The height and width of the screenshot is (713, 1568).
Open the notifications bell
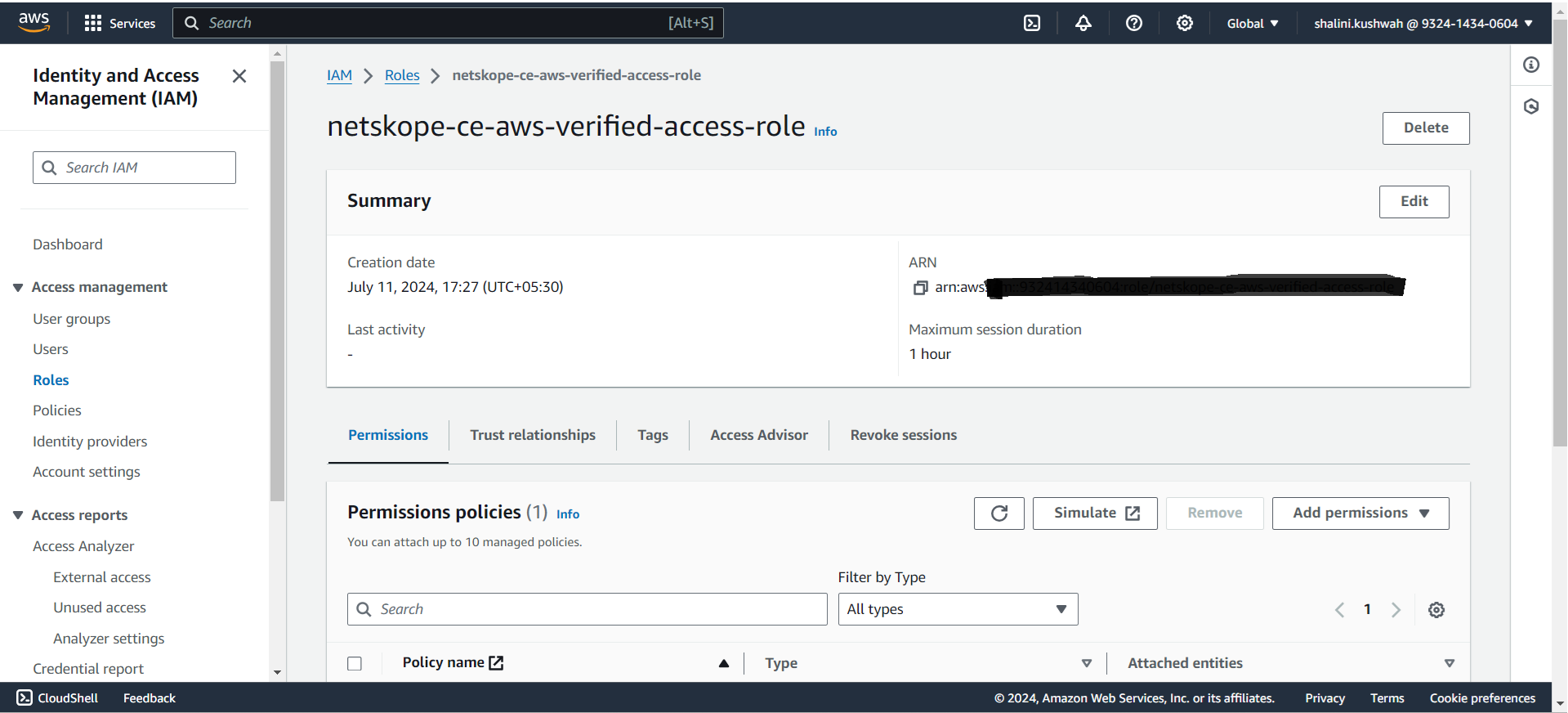click(x=1083, y=23)
